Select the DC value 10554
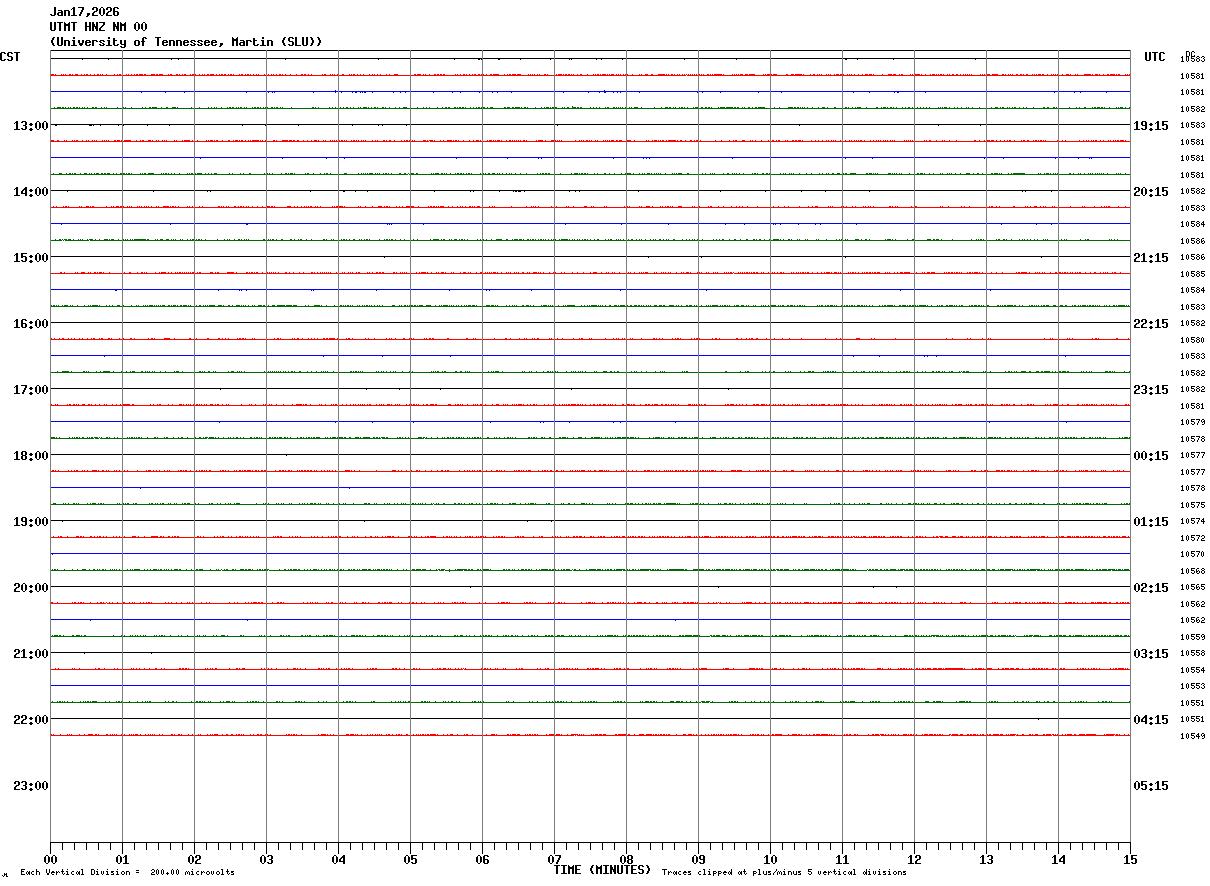 click(x=1192, y=670)
